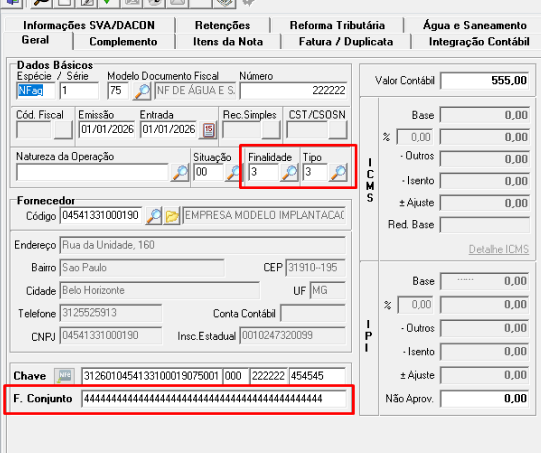Open the Detalhe ICMS link
This screenshot has height=453, width=541.
pyautogui.click(x=499, y=249)
